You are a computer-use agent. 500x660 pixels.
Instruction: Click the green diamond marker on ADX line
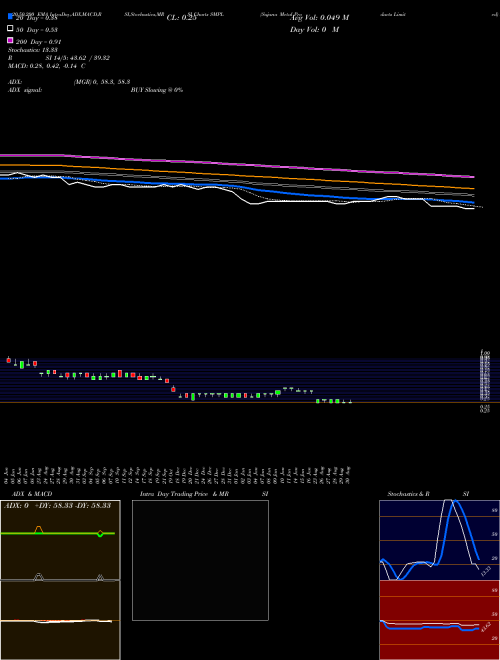(x=100, y=534)
